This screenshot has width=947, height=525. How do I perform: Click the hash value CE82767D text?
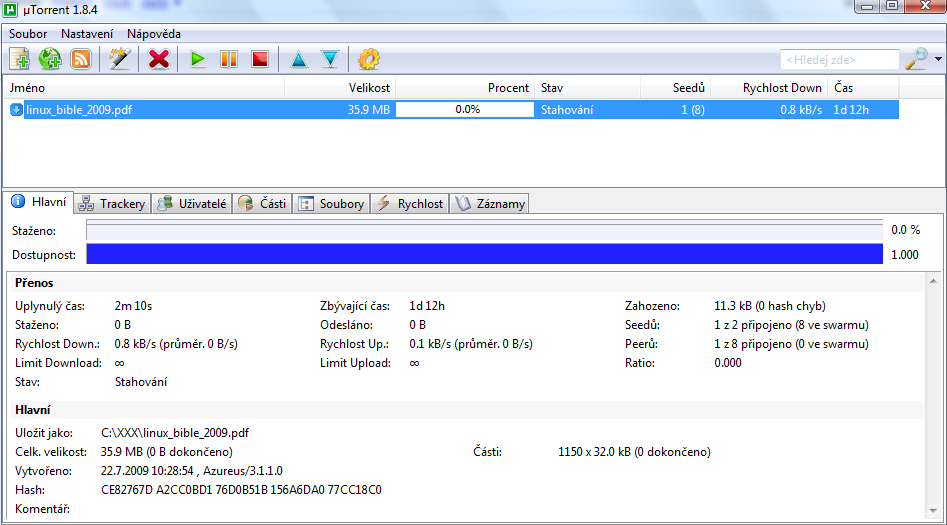tap(241, 490)
